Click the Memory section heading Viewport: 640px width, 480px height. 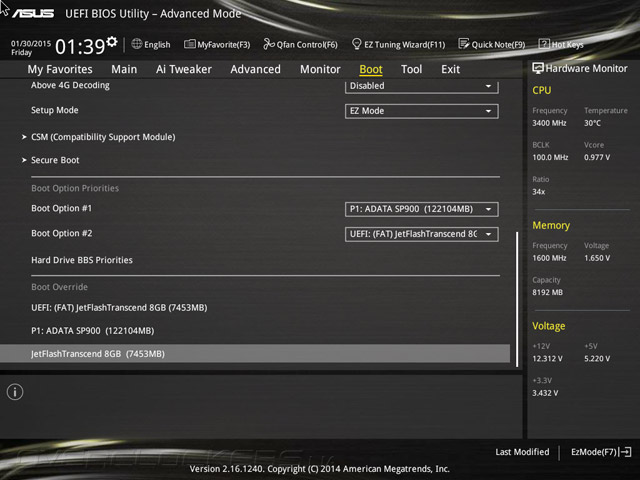(x=551, y=225)
